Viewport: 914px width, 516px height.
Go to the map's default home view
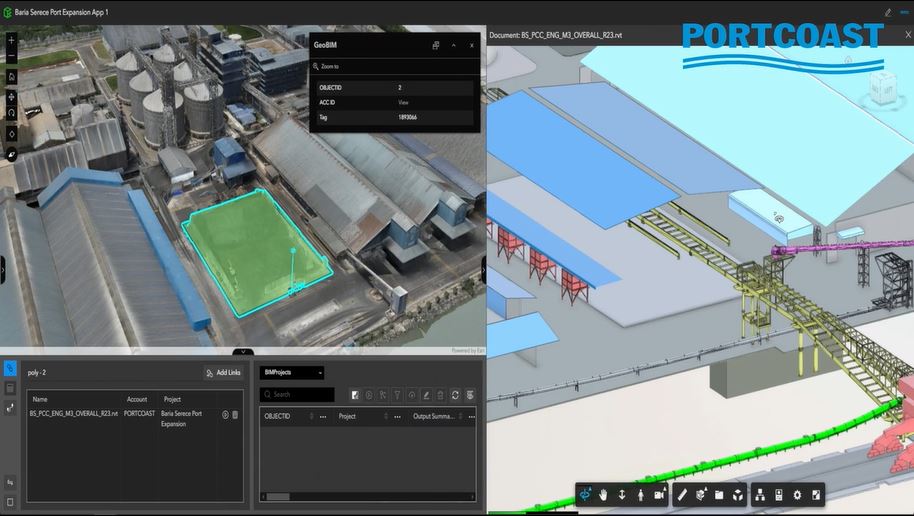[x=11, y=77]
